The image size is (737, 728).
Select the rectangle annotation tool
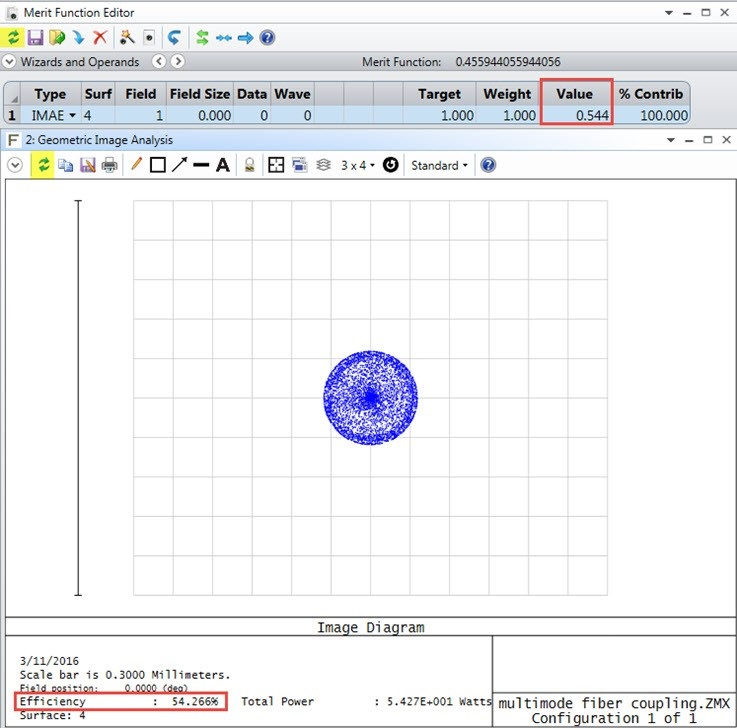click(x=157, y=165)
